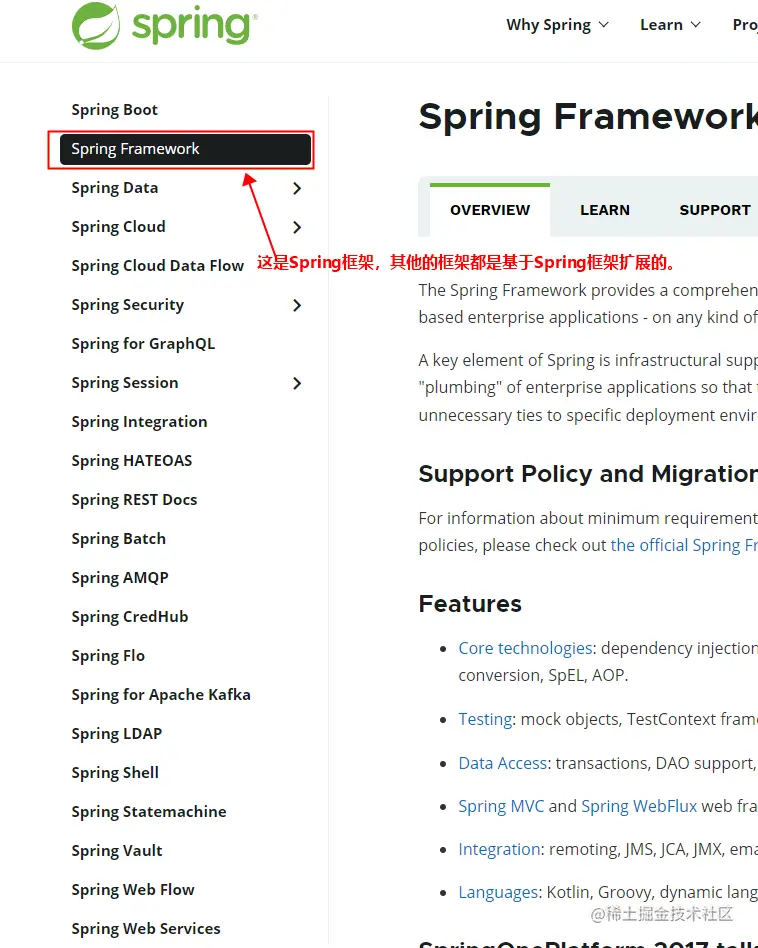Screen dimensions: 758x948
Task: Open the Spring MVC link
Action: 501,807
